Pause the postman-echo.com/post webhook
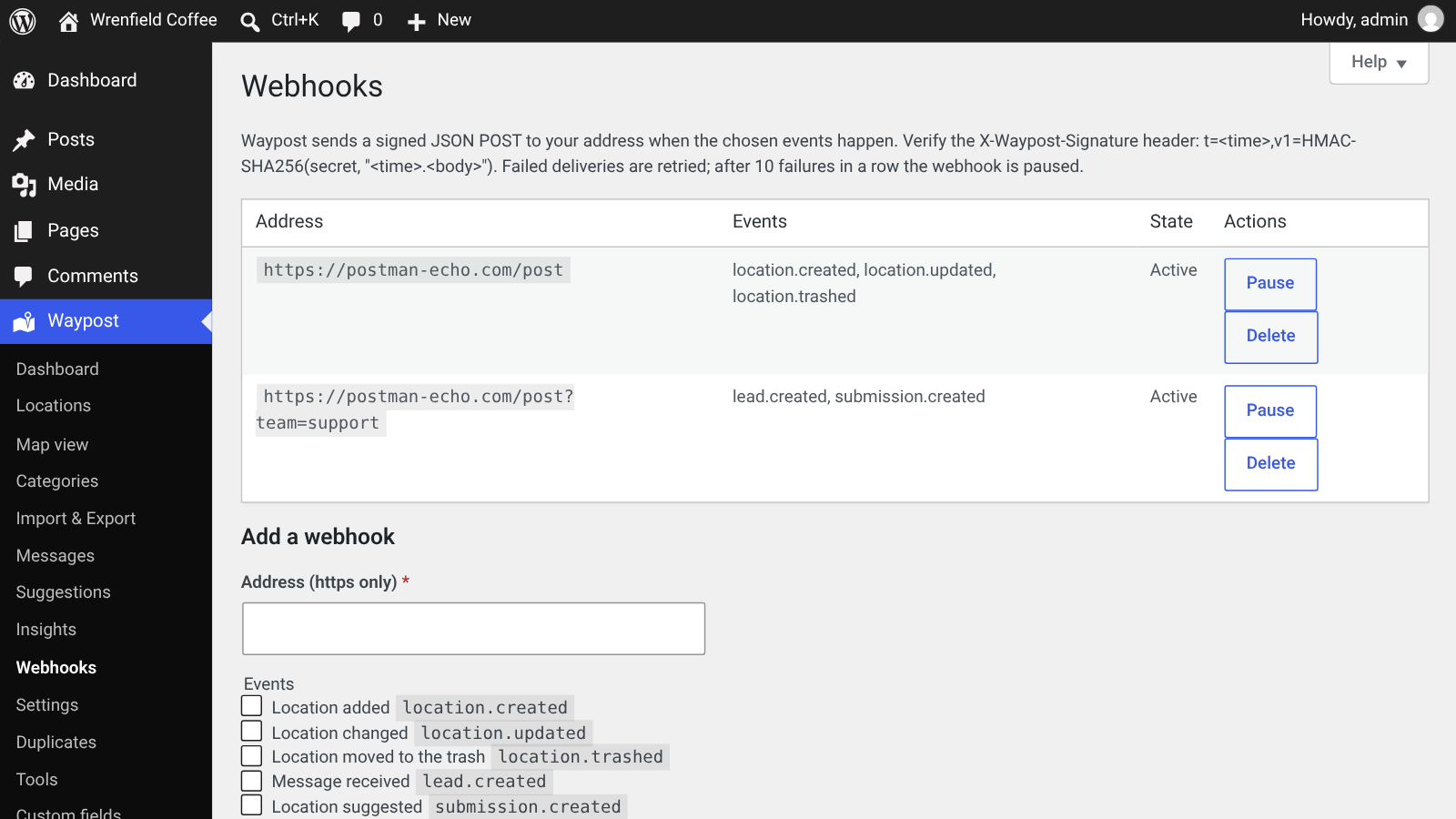Image resolution: width=1456 pixels, height=819 pixels. [x=1270, y=284]
